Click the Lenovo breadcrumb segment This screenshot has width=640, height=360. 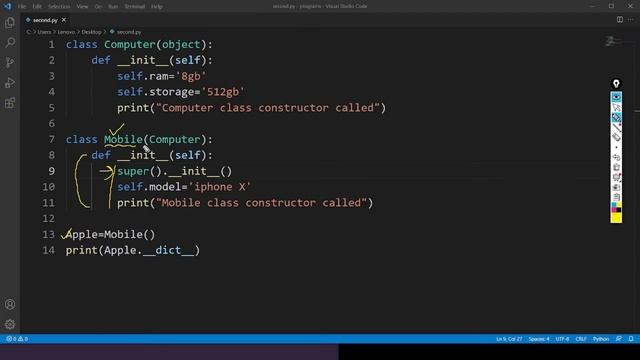tap(66, 32)
